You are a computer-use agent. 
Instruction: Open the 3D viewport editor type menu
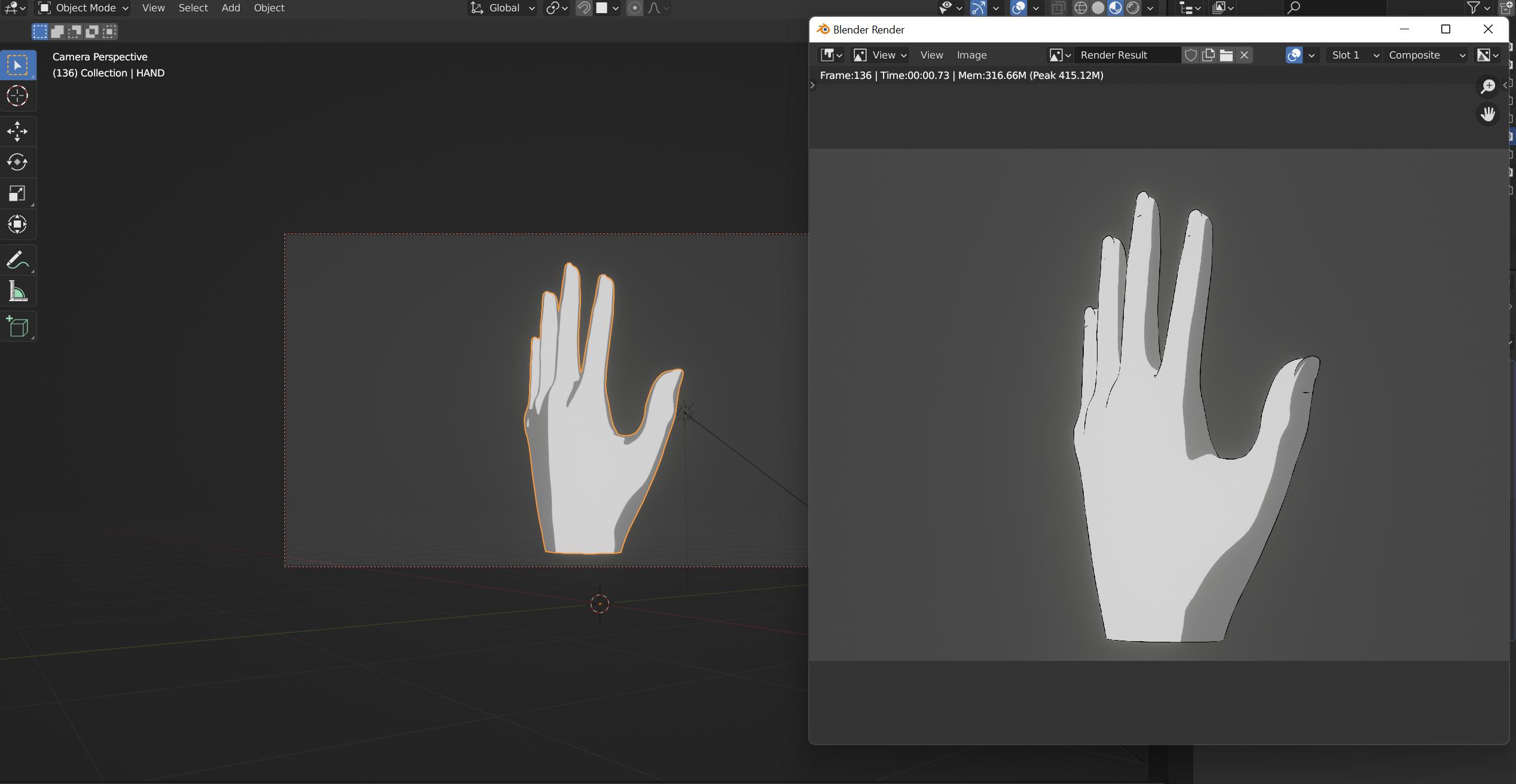pos(15,8)
